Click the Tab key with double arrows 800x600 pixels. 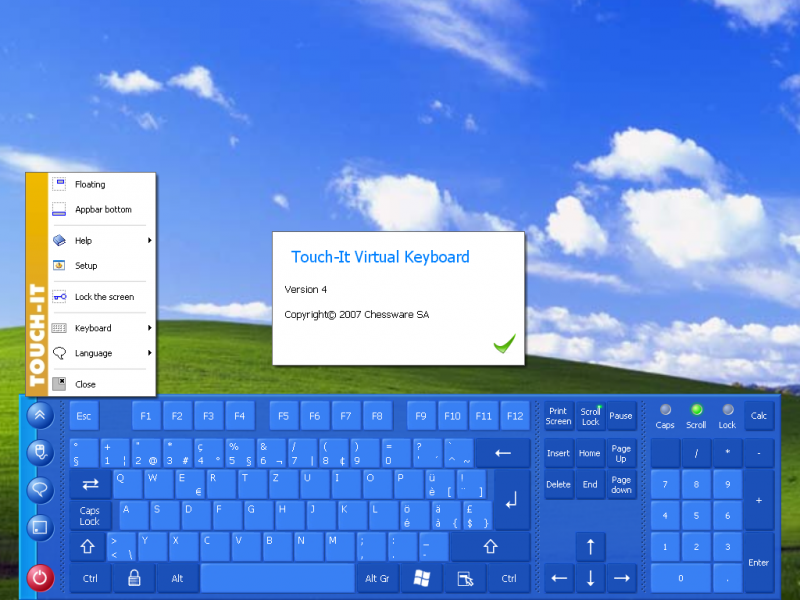click(x=90, y=484)
